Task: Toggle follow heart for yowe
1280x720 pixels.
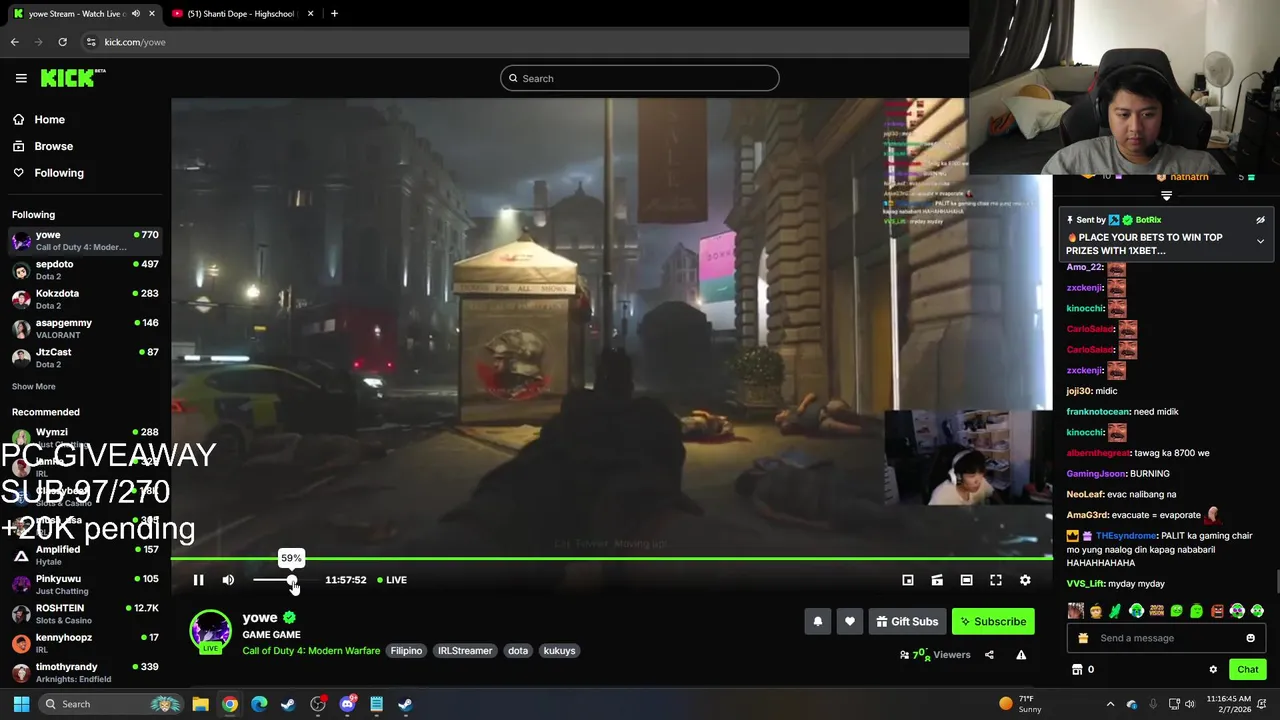Action: pyautogui.click(x=850, y=621)
